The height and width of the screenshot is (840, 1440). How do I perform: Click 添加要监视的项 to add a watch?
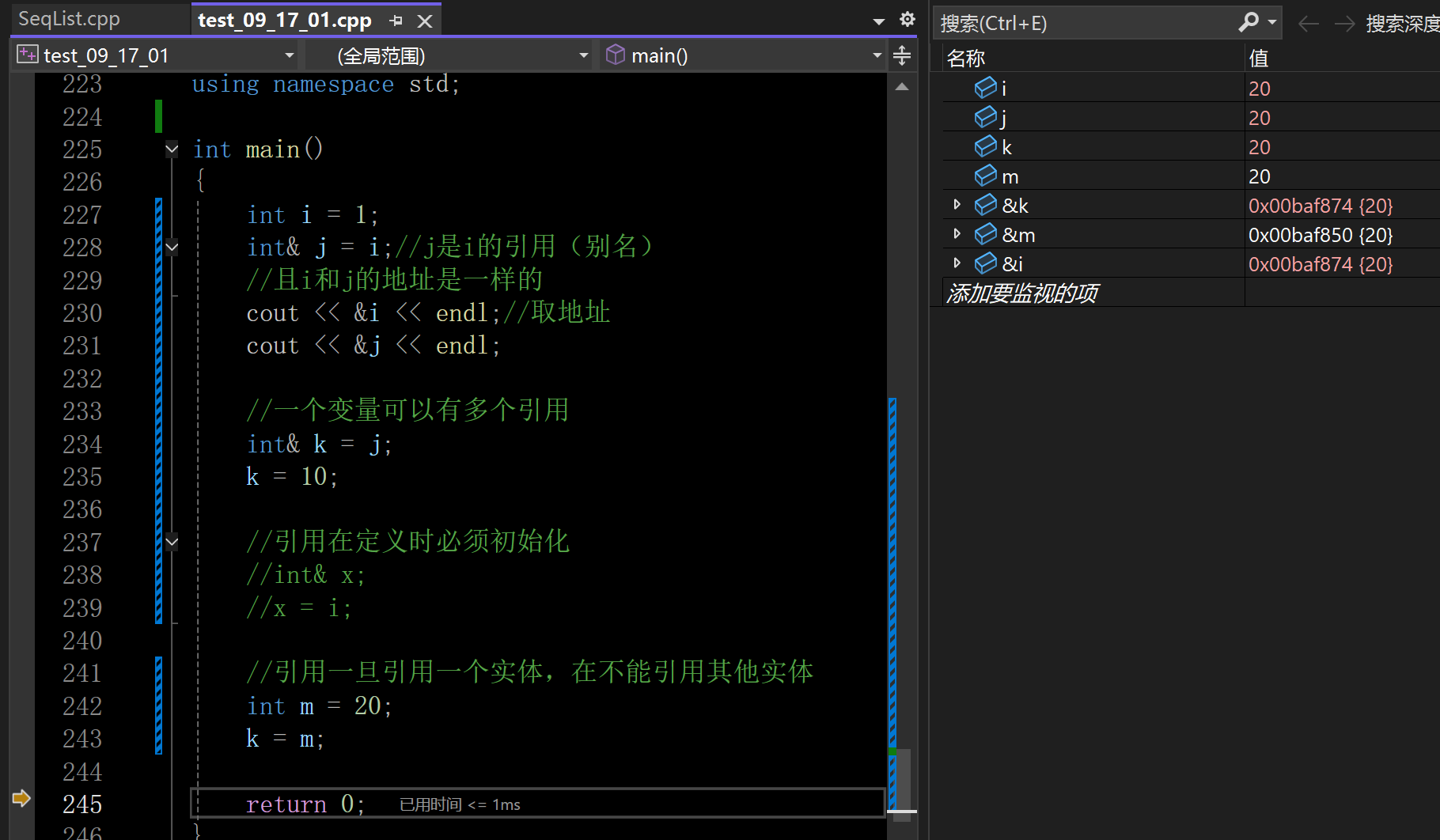tap(1022, 293)
